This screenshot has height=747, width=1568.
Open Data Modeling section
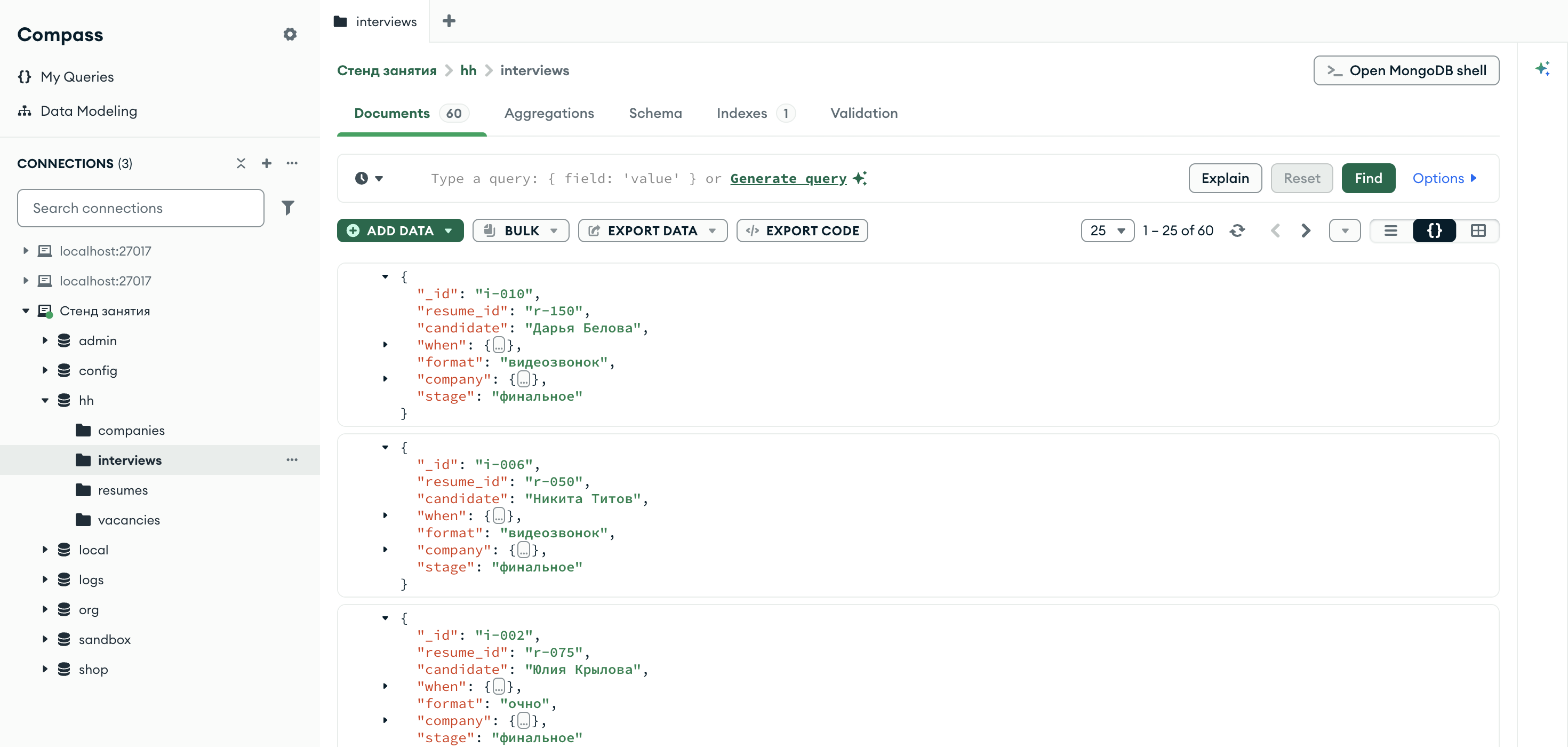[x=77, y=111]
